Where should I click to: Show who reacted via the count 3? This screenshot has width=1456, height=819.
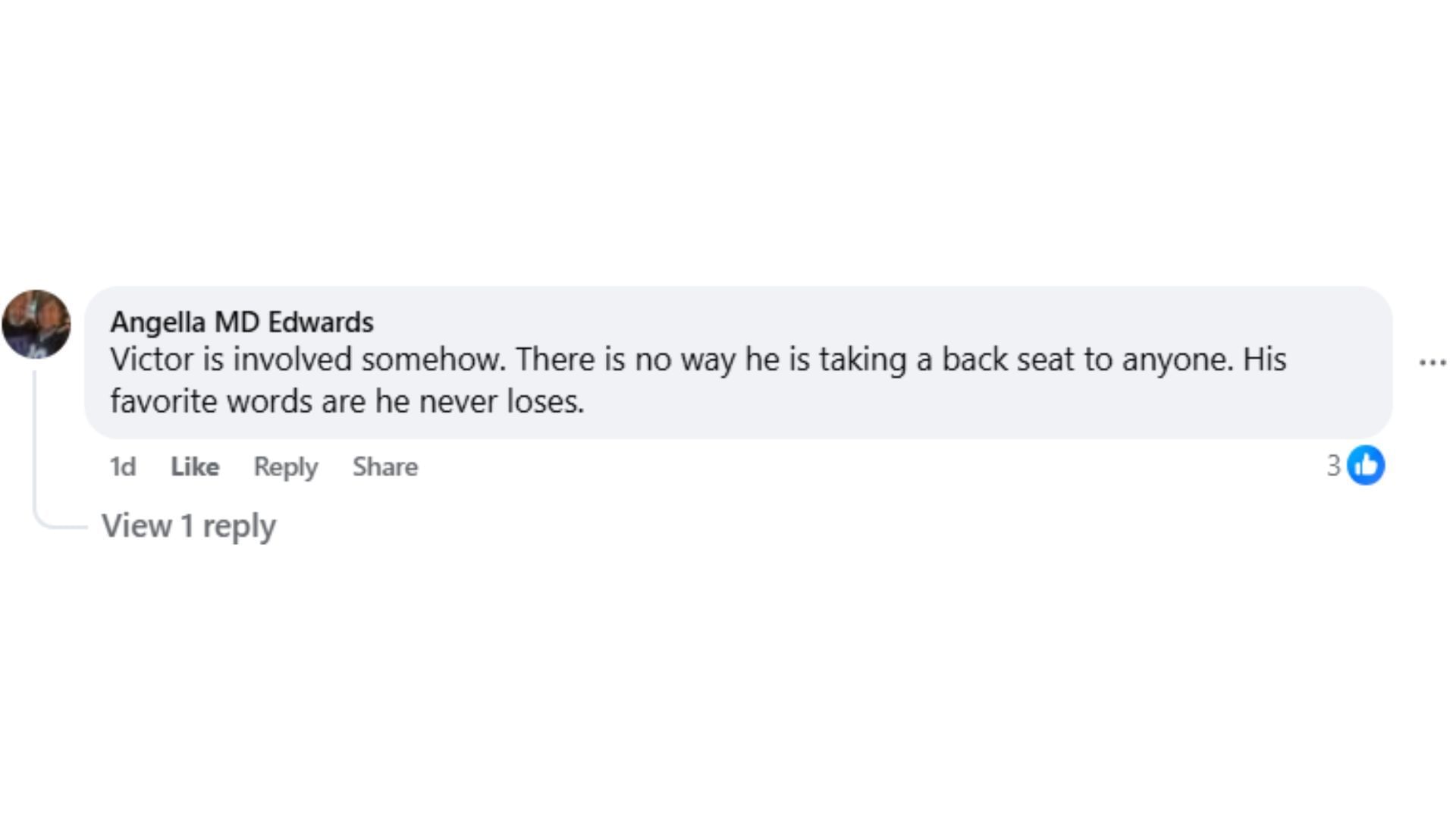(x=1333, y=466)
